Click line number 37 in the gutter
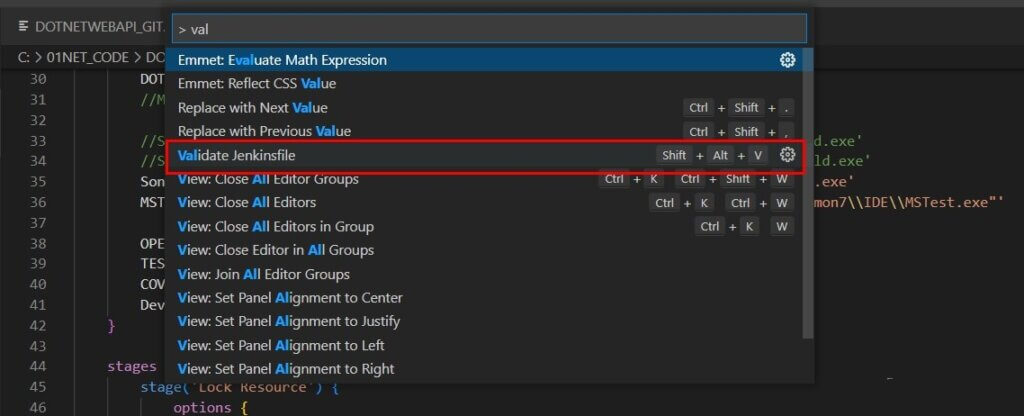The width and height of the screenshot is (1024, 416). (39, 223)
